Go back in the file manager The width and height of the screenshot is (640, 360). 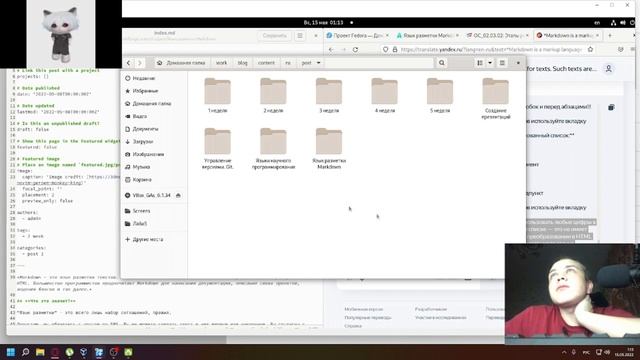(x=128, y=63)
